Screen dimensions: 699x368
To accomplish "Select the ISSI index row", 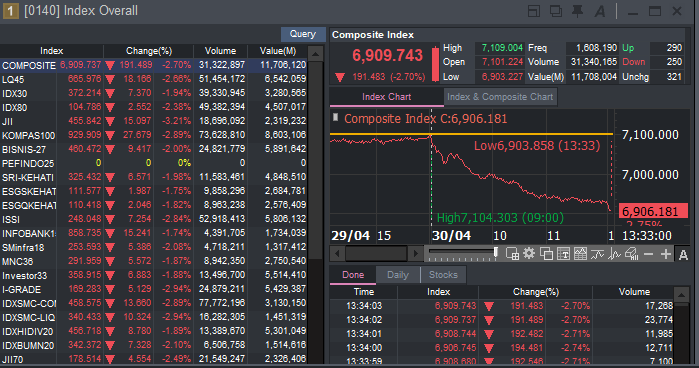I will pyautogui.click(x=154, y=219).
